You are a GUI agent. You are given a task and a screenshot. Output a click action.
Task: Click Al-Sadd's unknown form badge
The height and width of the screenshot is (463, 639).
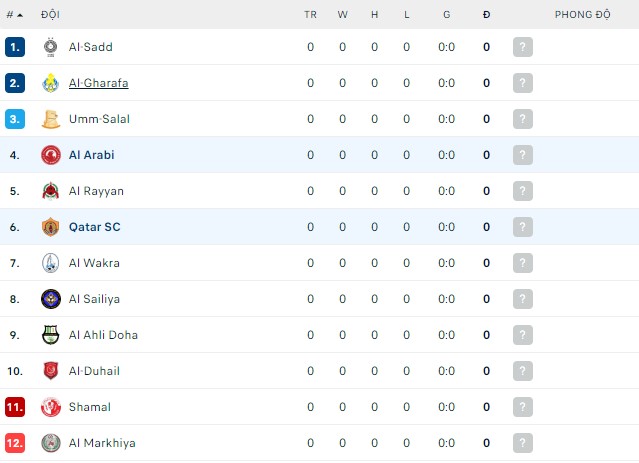tap(522, 47)
